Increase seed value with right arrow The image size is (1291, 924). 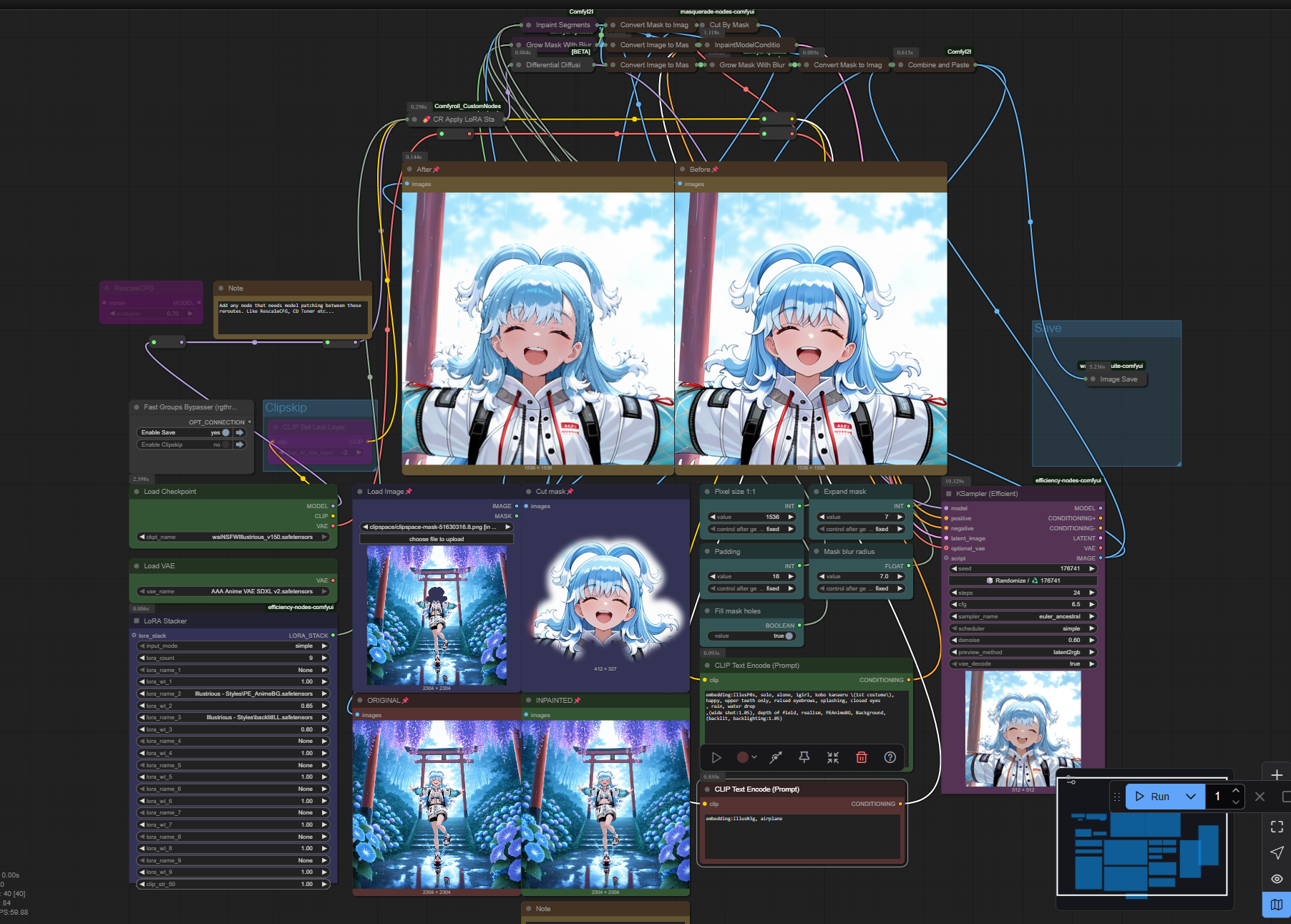pyautogui.click(x=1092, y=568)
